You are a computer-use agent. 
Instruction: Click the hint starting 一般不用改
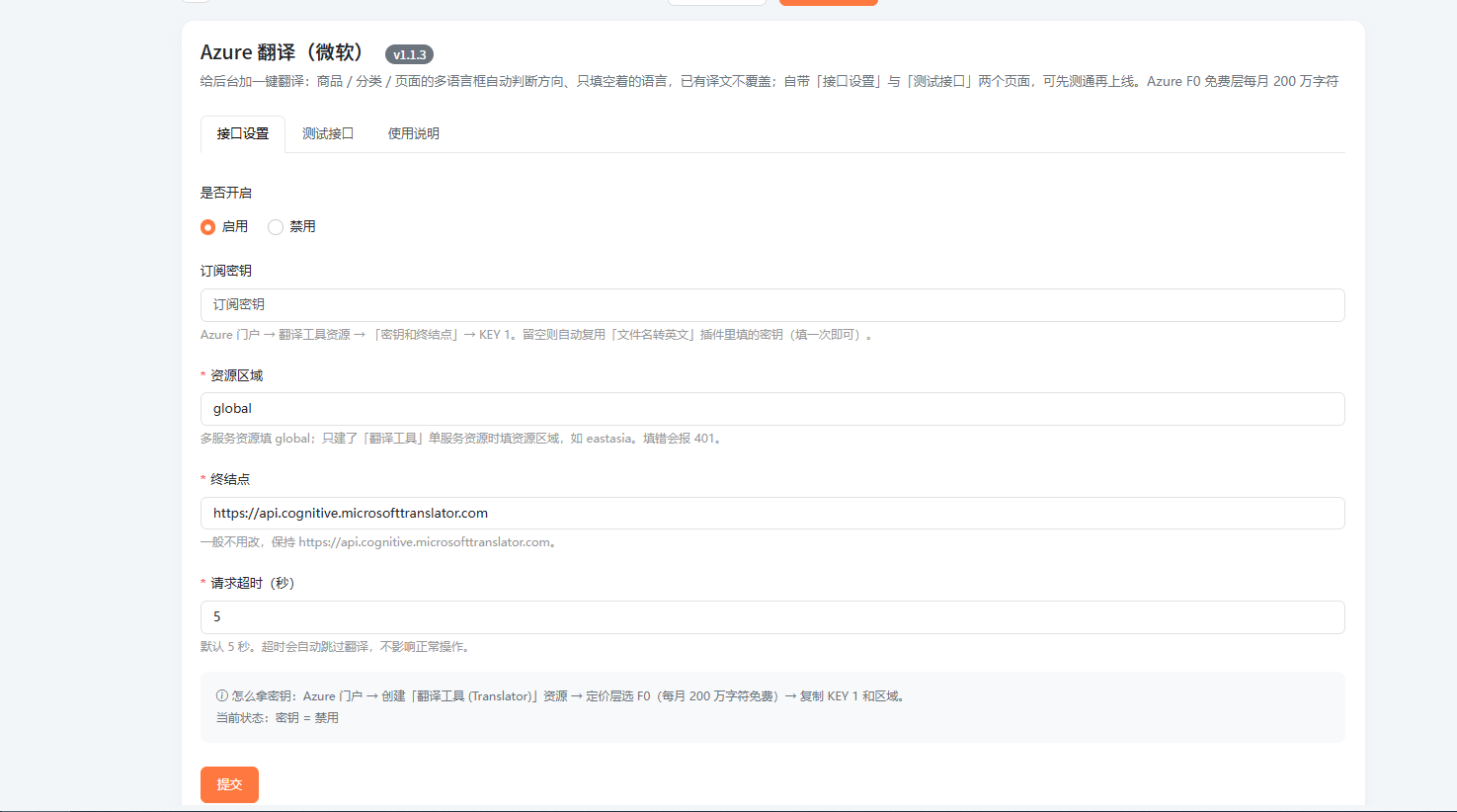pos(381,542)
